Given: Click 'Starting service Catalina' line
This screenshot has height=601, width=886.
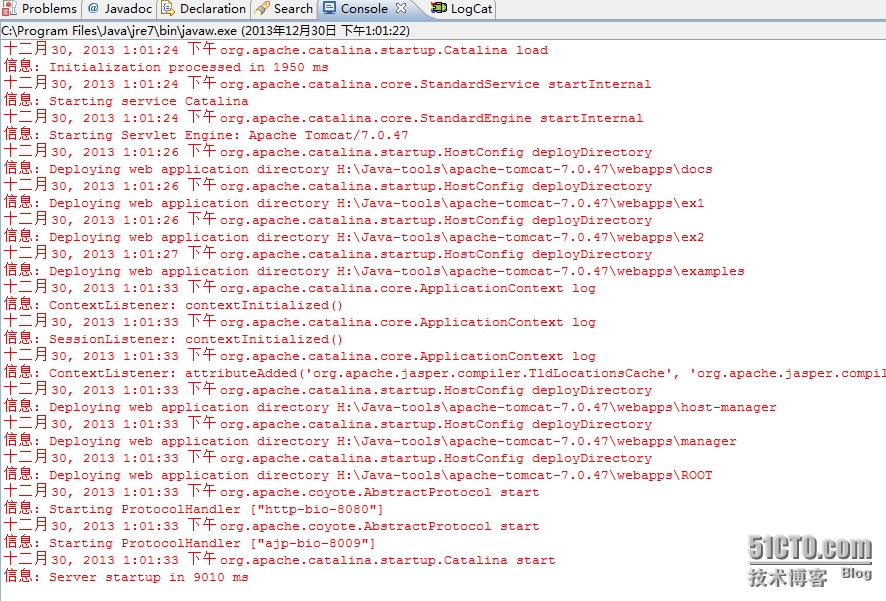Looking at the screenshot, I should point(126,101).
